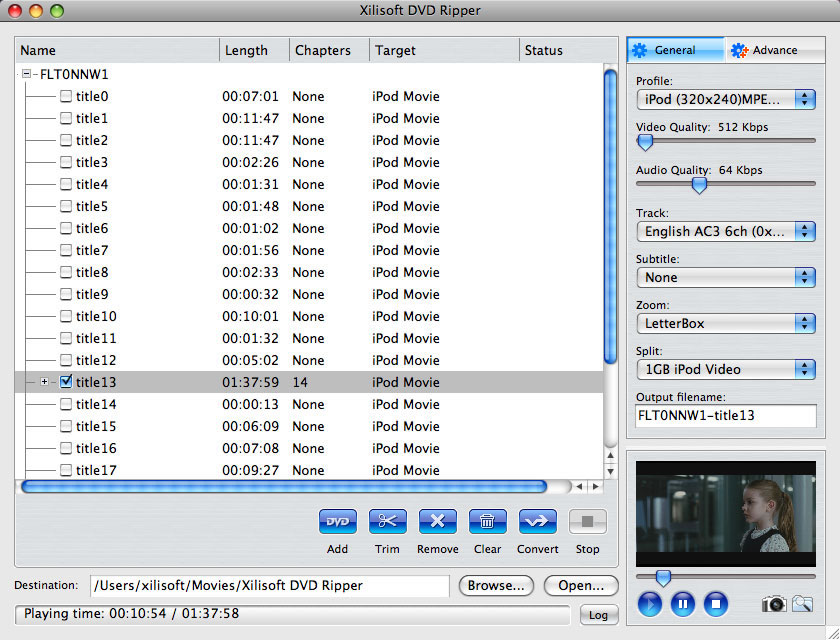
Task: Open the Subtitle dropdown
Action: pos(726,277)
